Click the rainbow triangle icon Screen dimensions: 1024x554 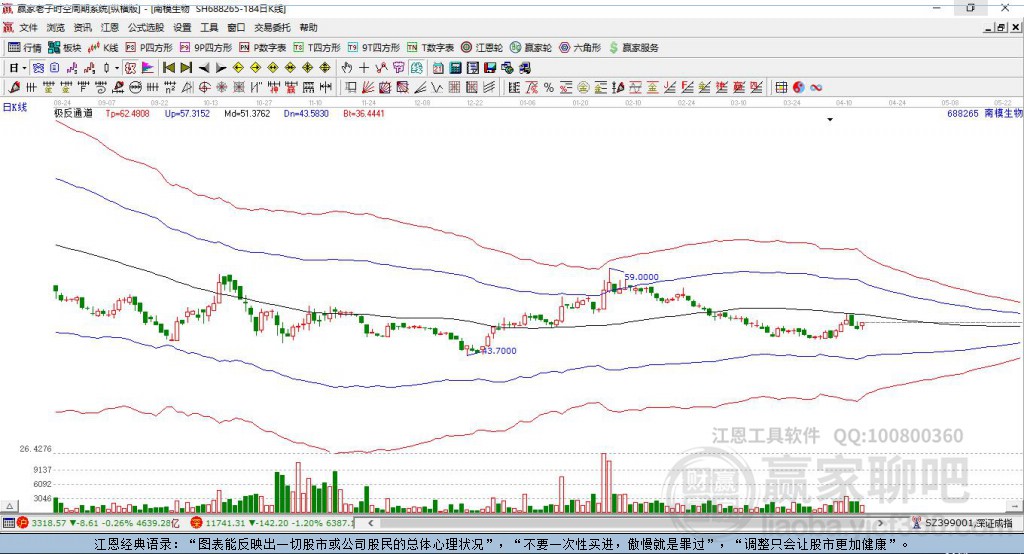[148, 68]
